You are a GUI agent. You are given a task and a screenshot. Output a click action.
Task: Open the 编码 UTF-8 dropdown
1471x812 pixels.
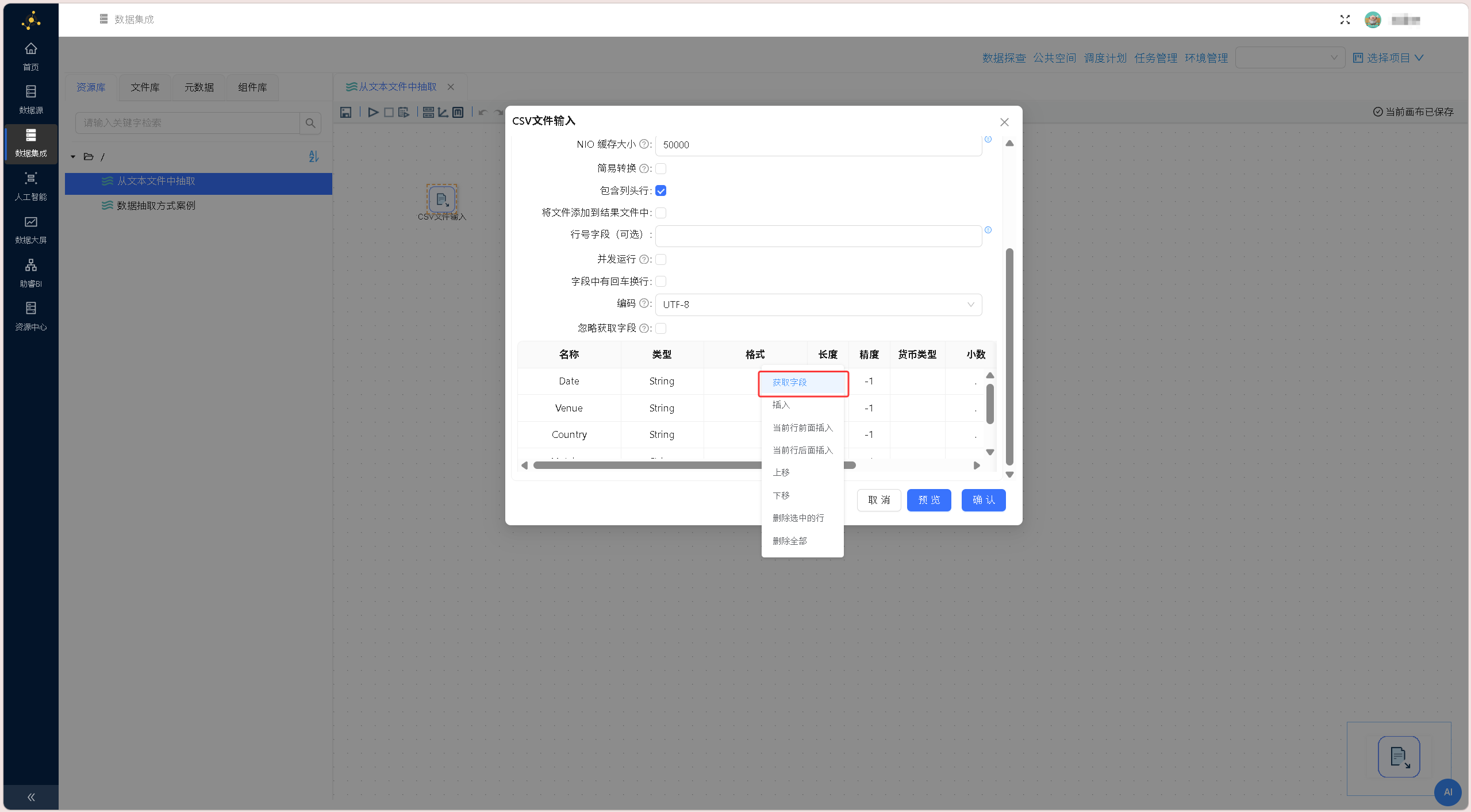(819, 305)
